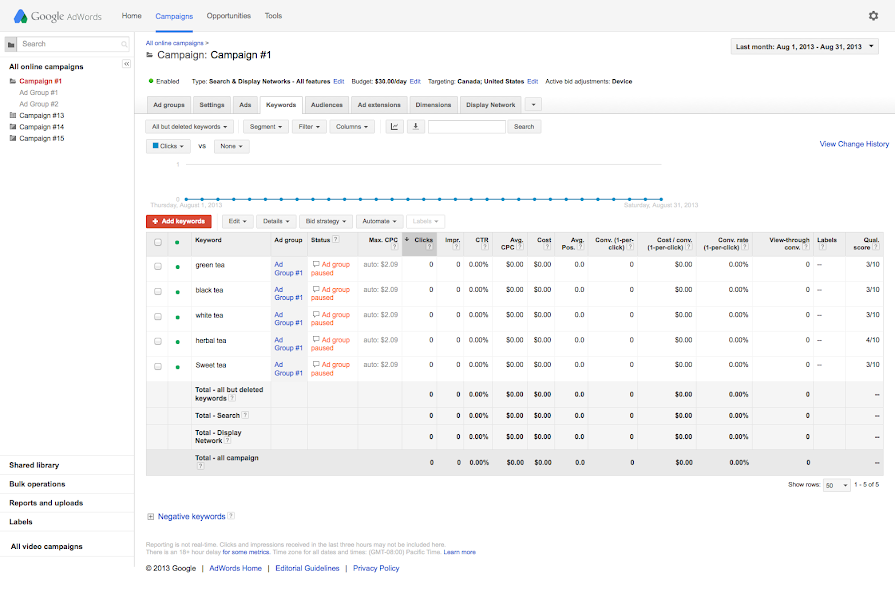Screen dimensions: 895x592
Task: Click the download report icon
Action: tap(415, 127)
